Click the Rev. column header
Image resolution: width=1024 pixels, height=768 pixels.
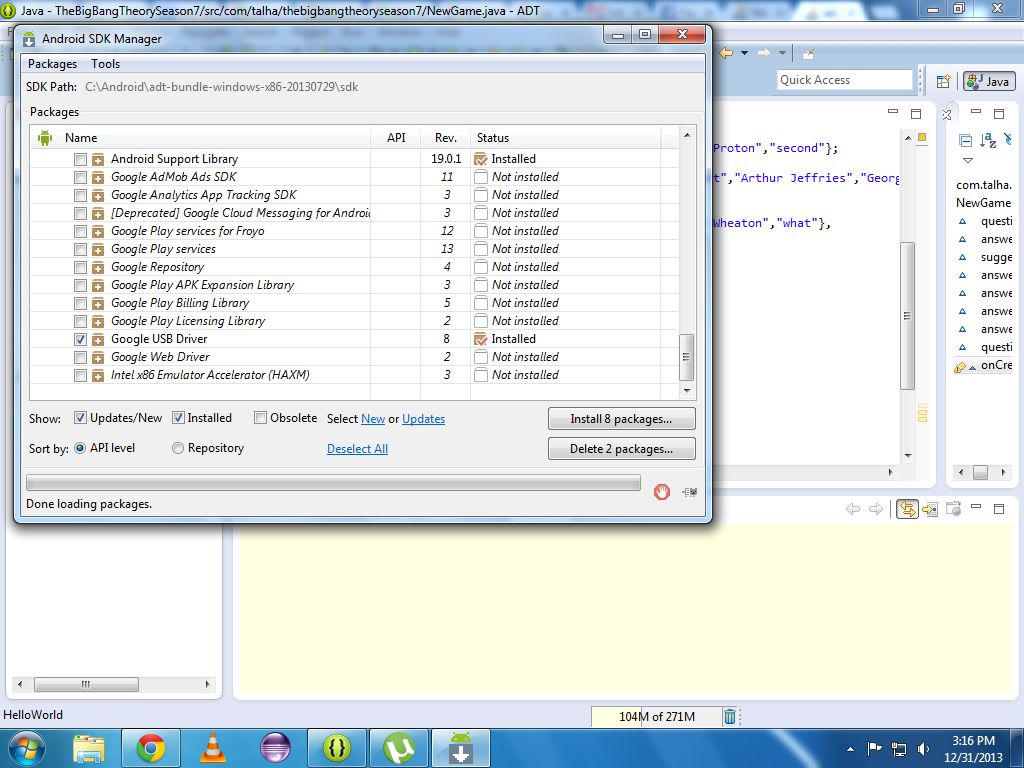445,138
